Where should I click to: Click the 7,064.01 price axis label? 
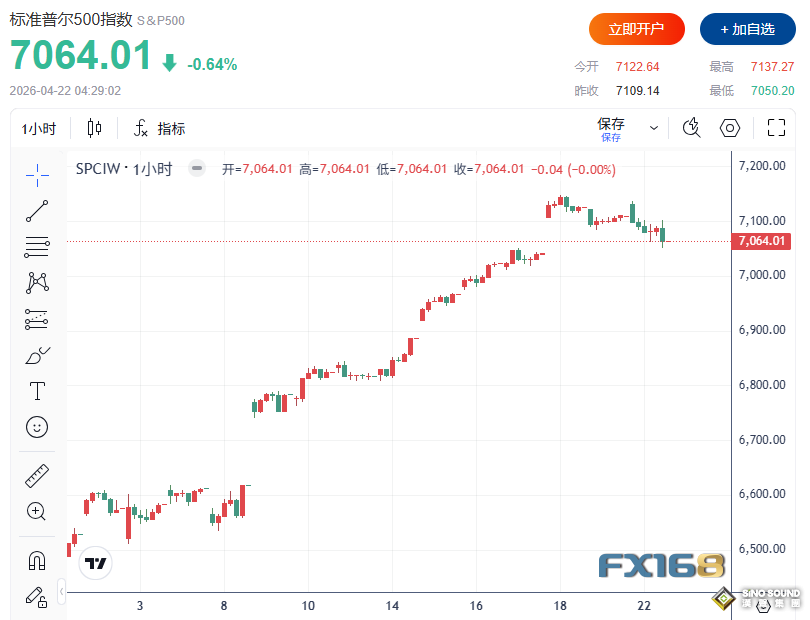coord(762,241)
